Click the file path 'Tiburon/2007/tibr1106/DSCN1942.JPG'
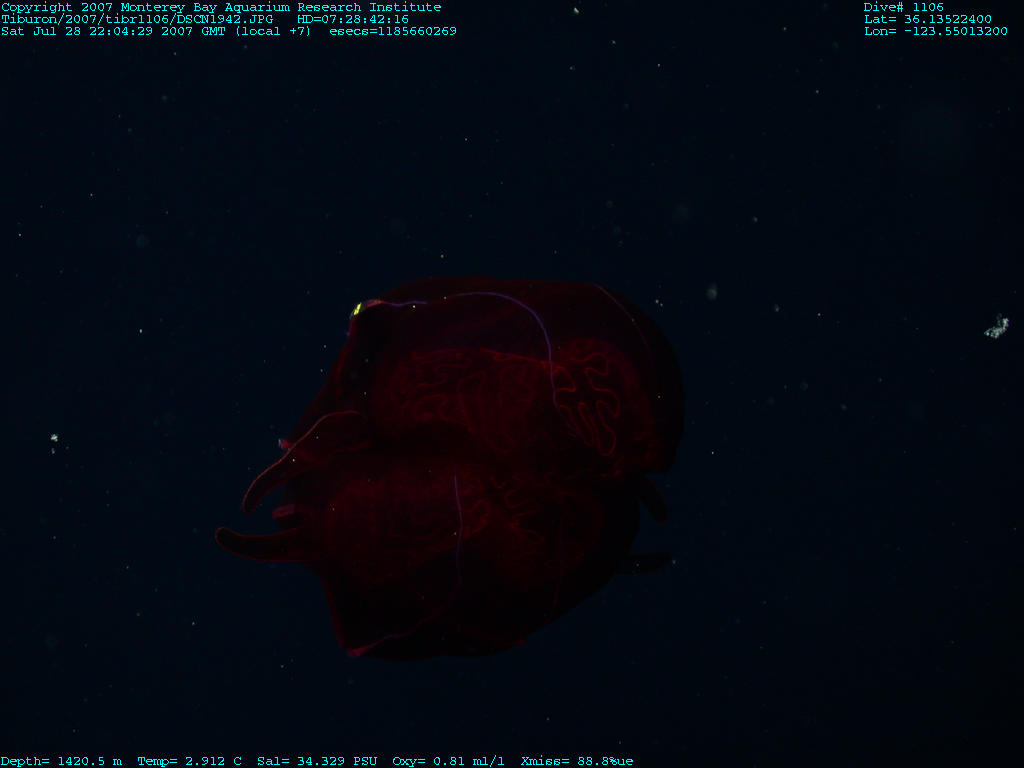Image resolution: width=1024 pixels, height=768 pixels. tap(137, 20)
